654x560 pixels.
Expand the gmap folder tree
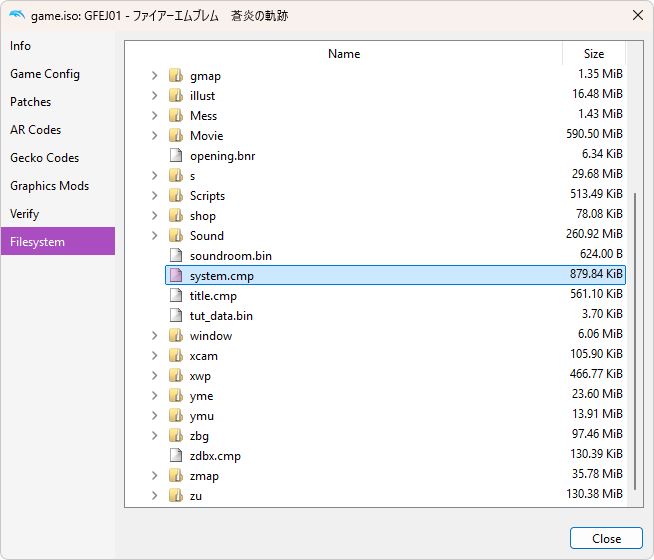(154, 76)
